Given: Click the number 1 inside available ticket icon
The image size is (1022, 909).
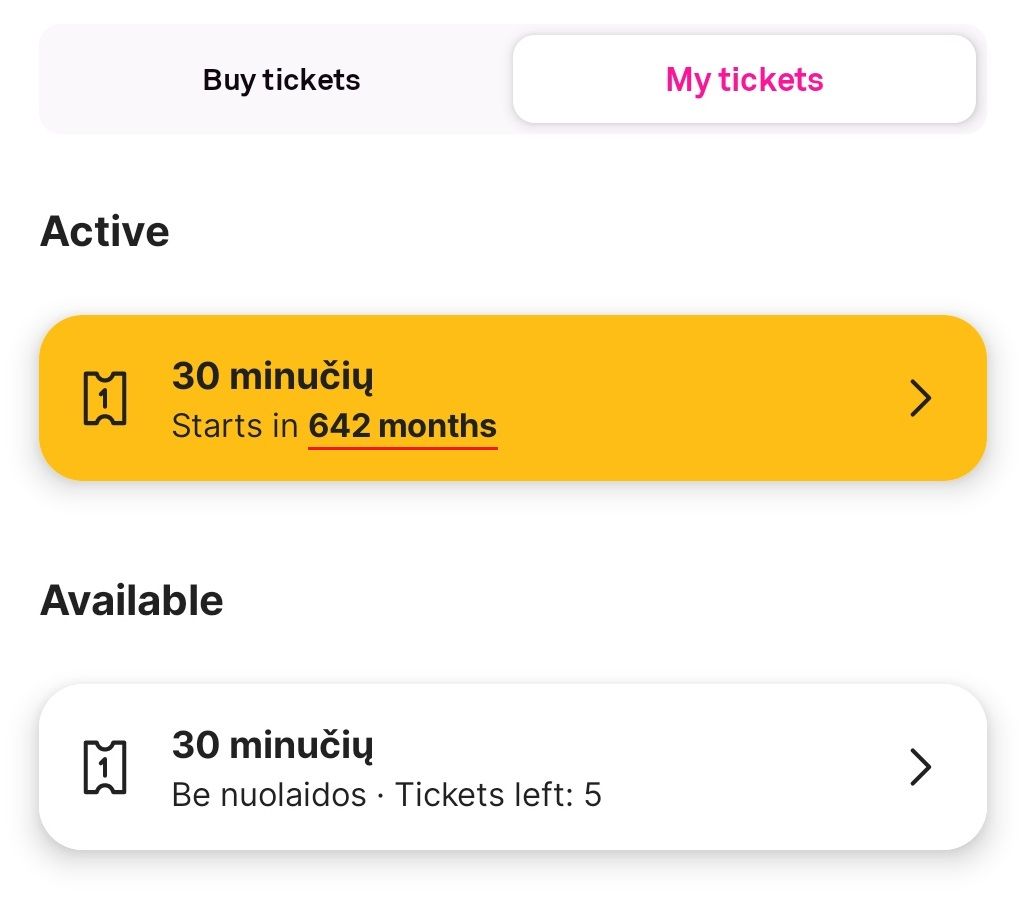Looking at the screenshot, I should (x=104, y=768).
